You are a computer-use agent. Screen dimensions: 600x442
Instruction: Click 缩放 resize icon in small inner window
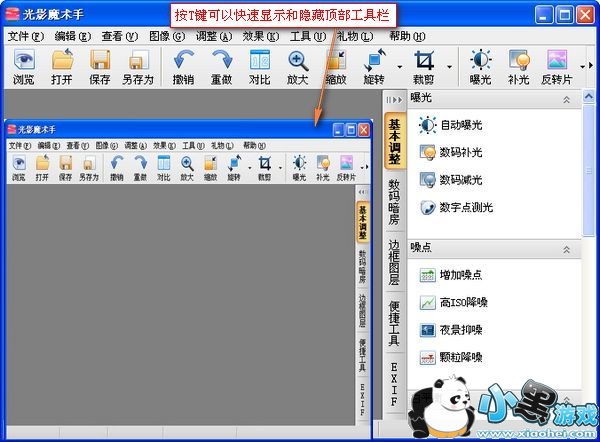coord(210,163)
